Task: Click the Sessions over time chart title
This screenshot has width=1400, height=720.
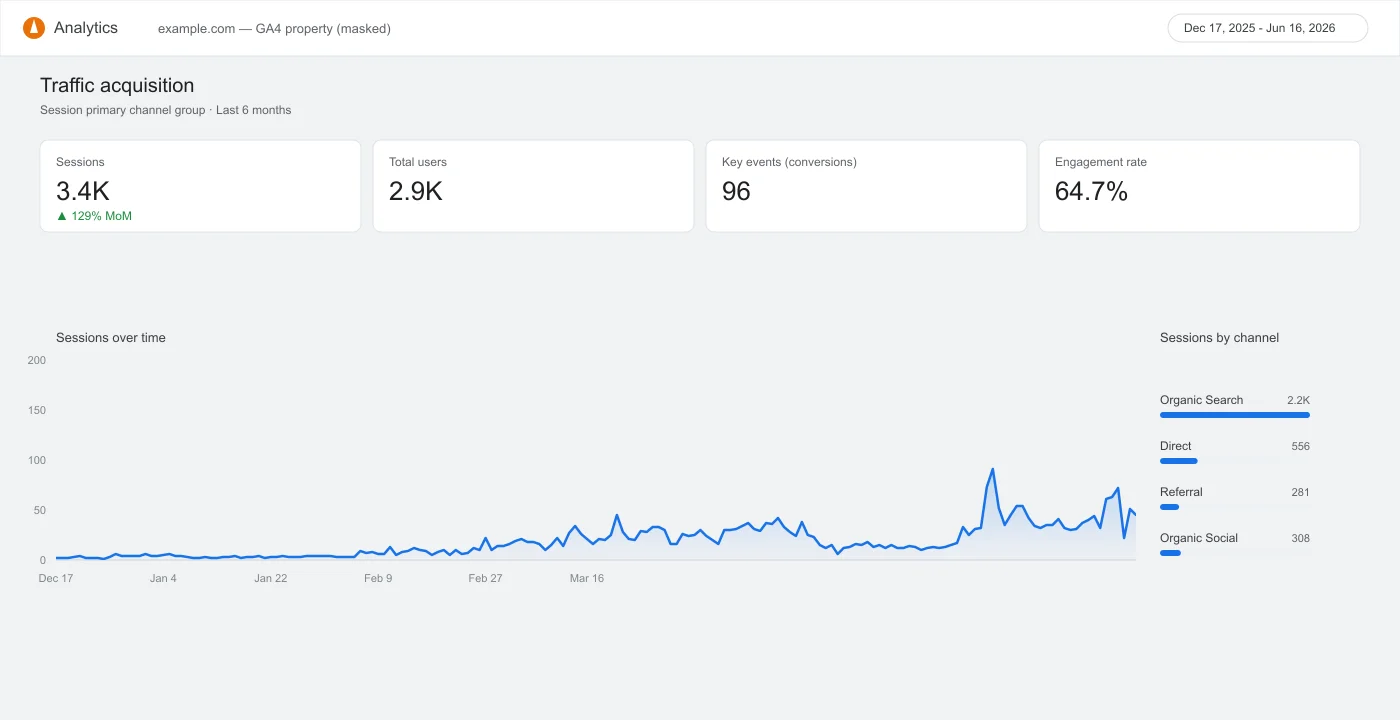Action: click(x=111, y=338)
